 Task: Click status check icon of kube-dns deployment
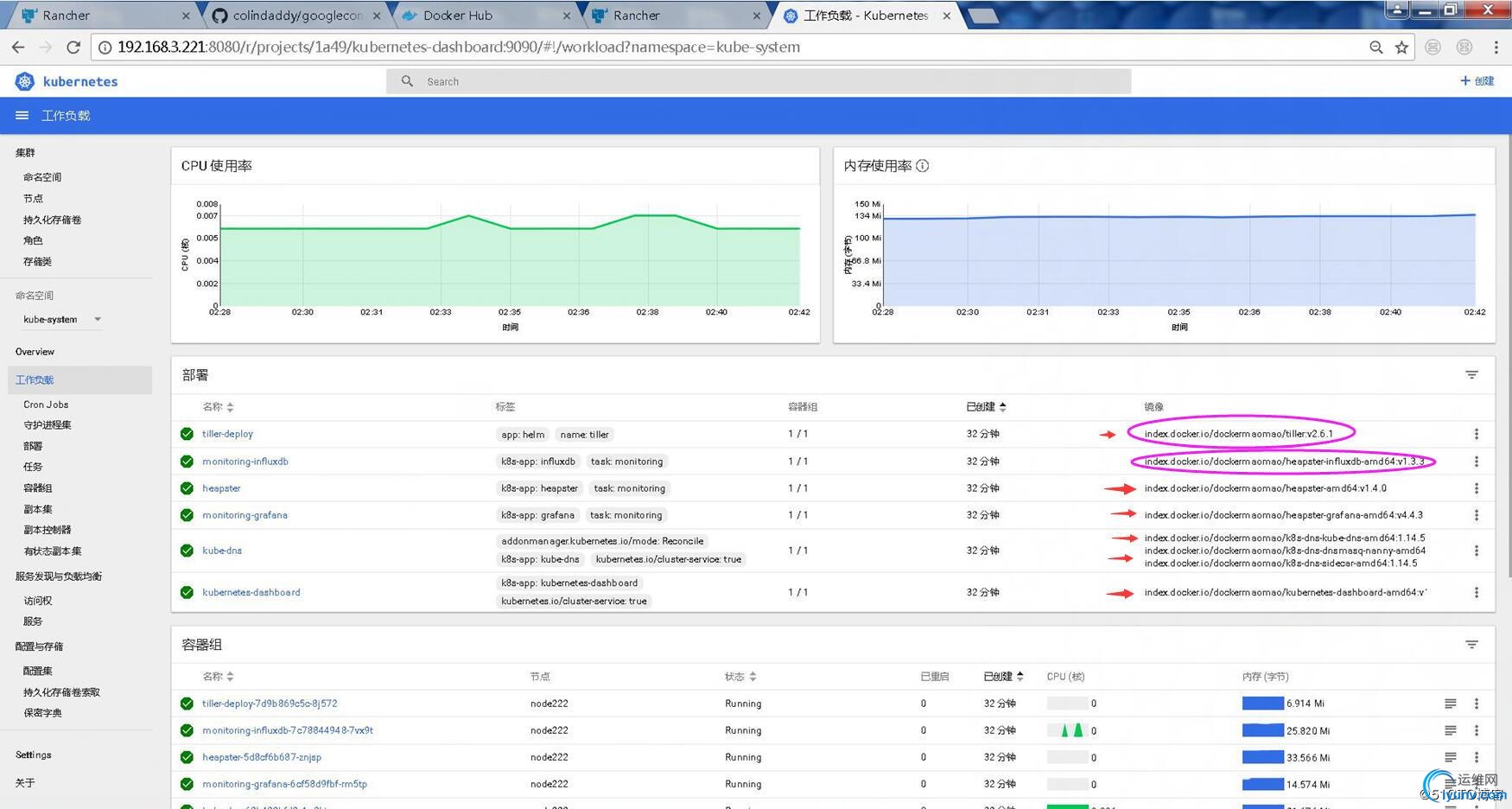point(187,551)
